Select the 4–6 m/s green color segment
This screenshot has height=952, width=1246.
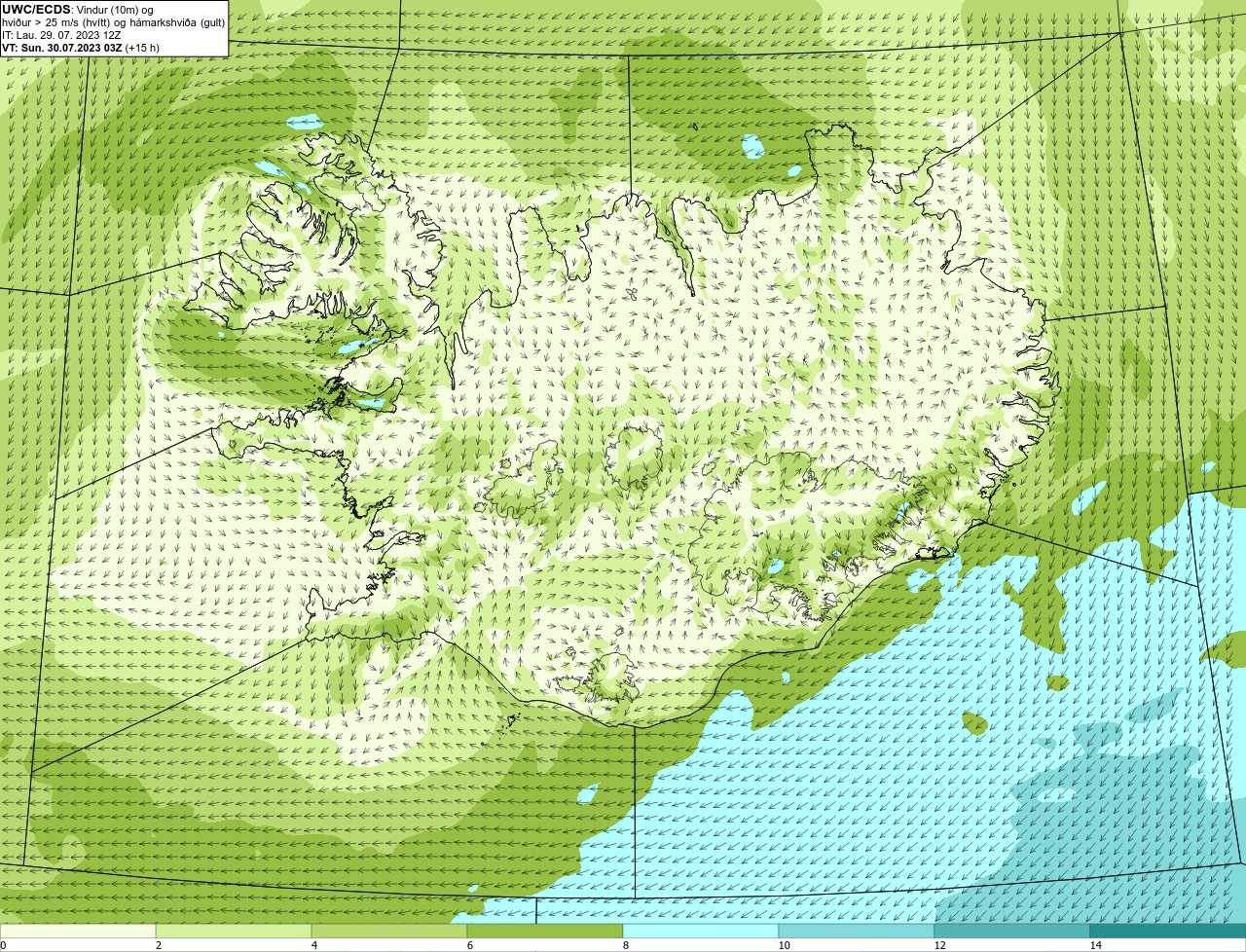point(389,932)
